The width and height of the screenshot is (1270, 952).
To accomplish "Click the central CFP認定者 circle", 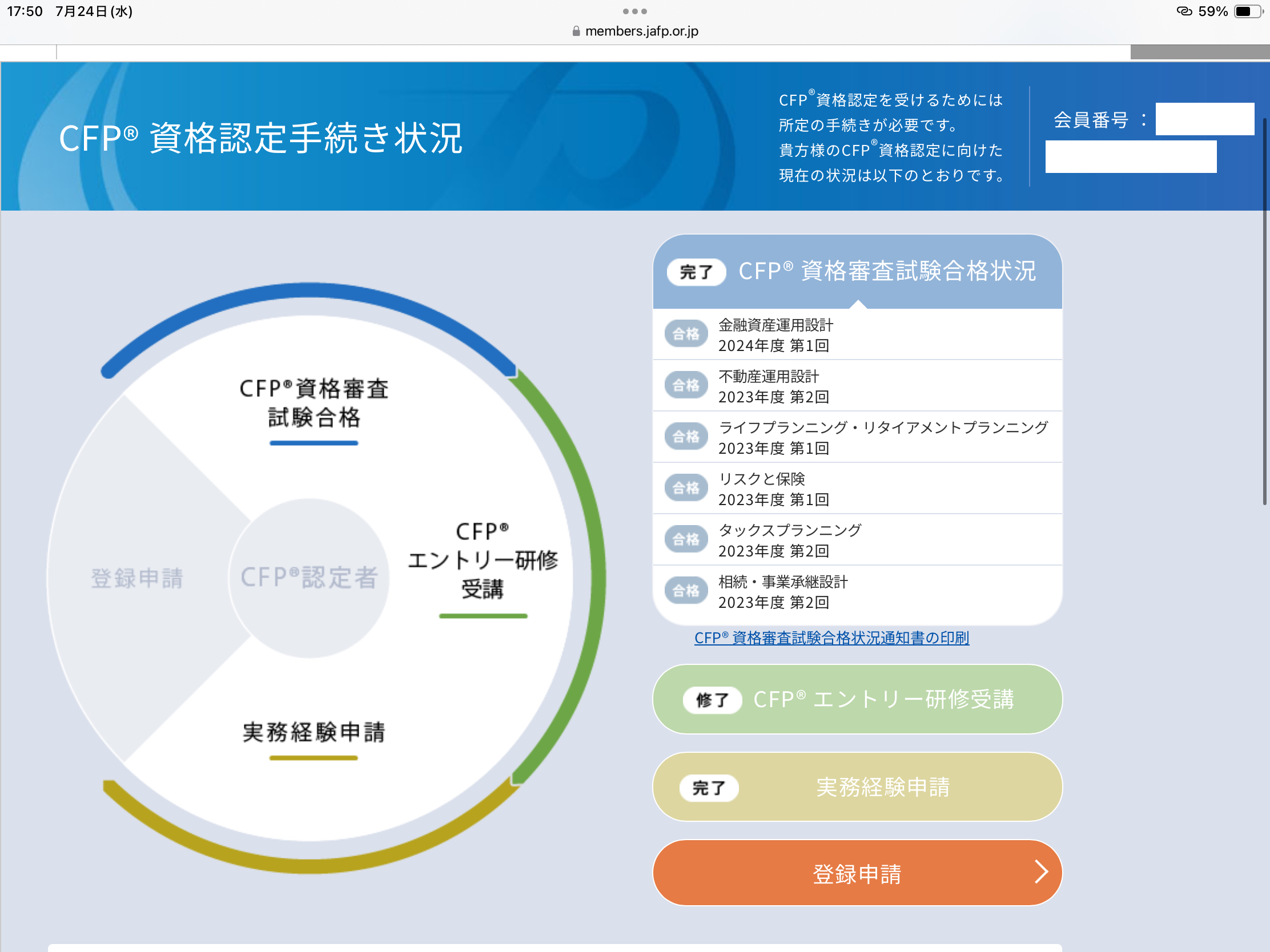I will pyautogui.click(x=309, y=578).
